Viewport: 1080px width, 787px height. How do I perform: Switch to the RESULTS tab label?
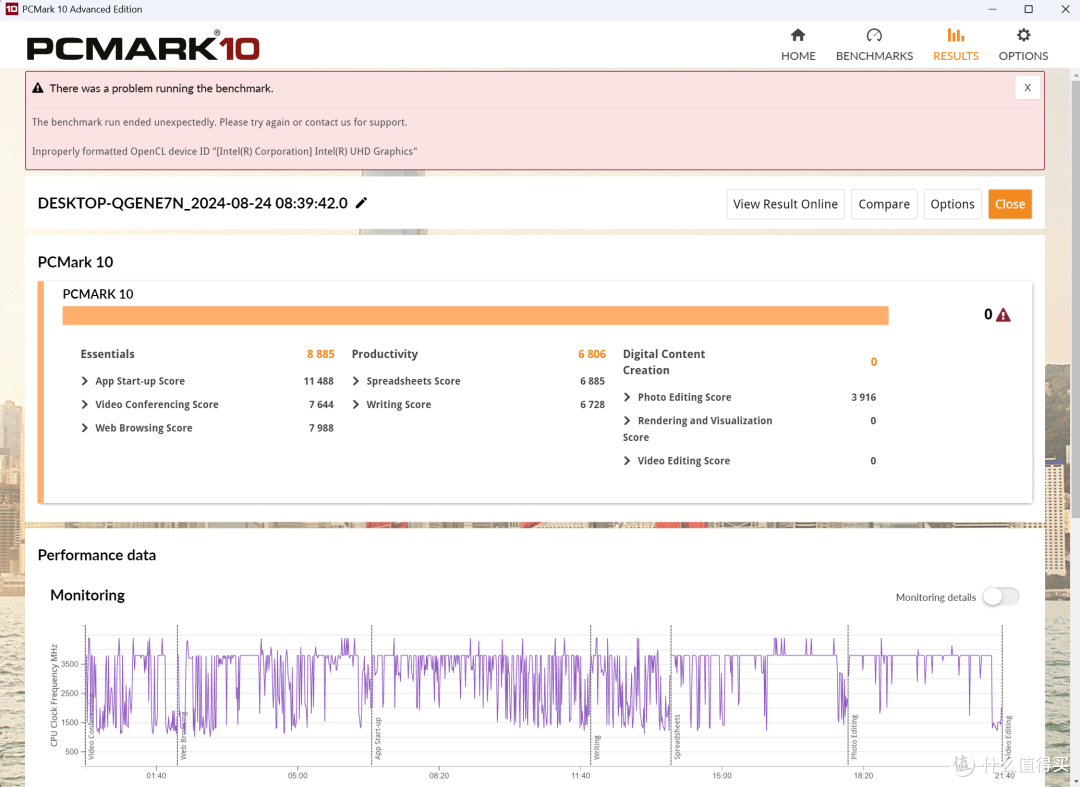(x=955, y=56)
